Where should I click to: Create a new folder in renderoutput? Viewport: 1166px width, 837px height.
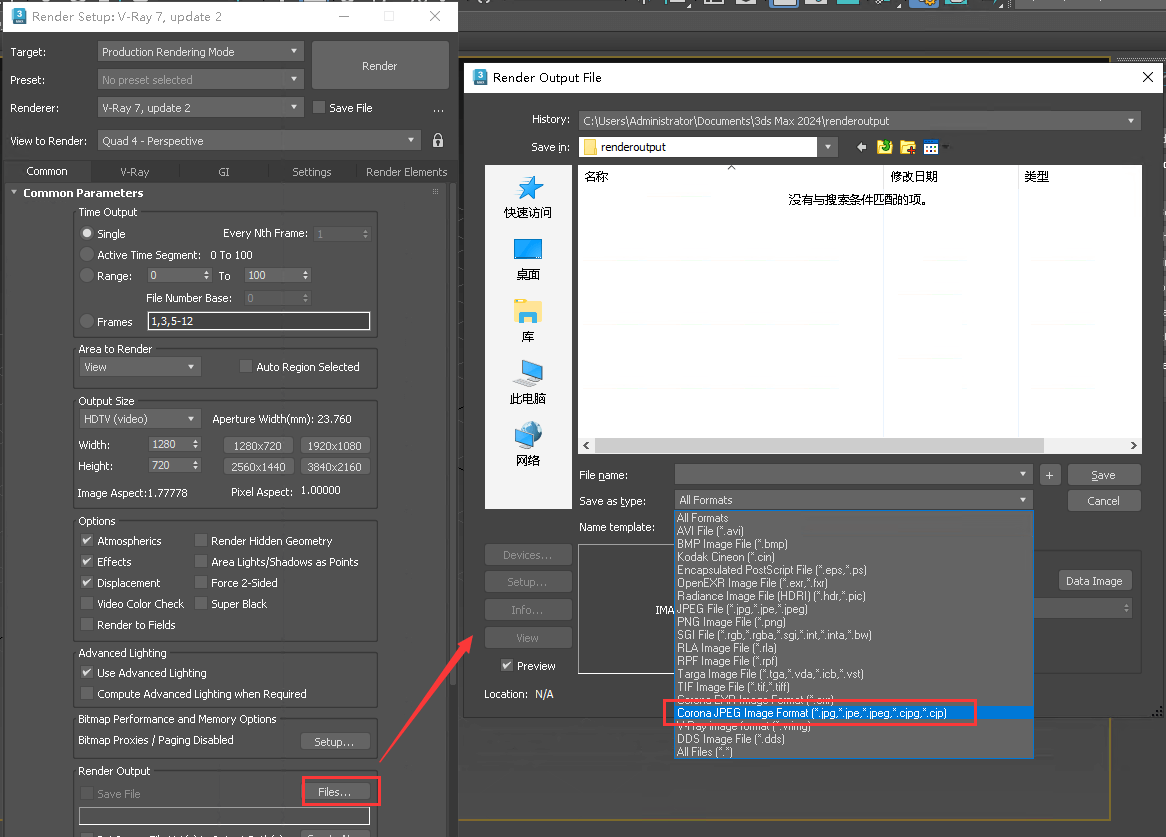coord(908,147)
